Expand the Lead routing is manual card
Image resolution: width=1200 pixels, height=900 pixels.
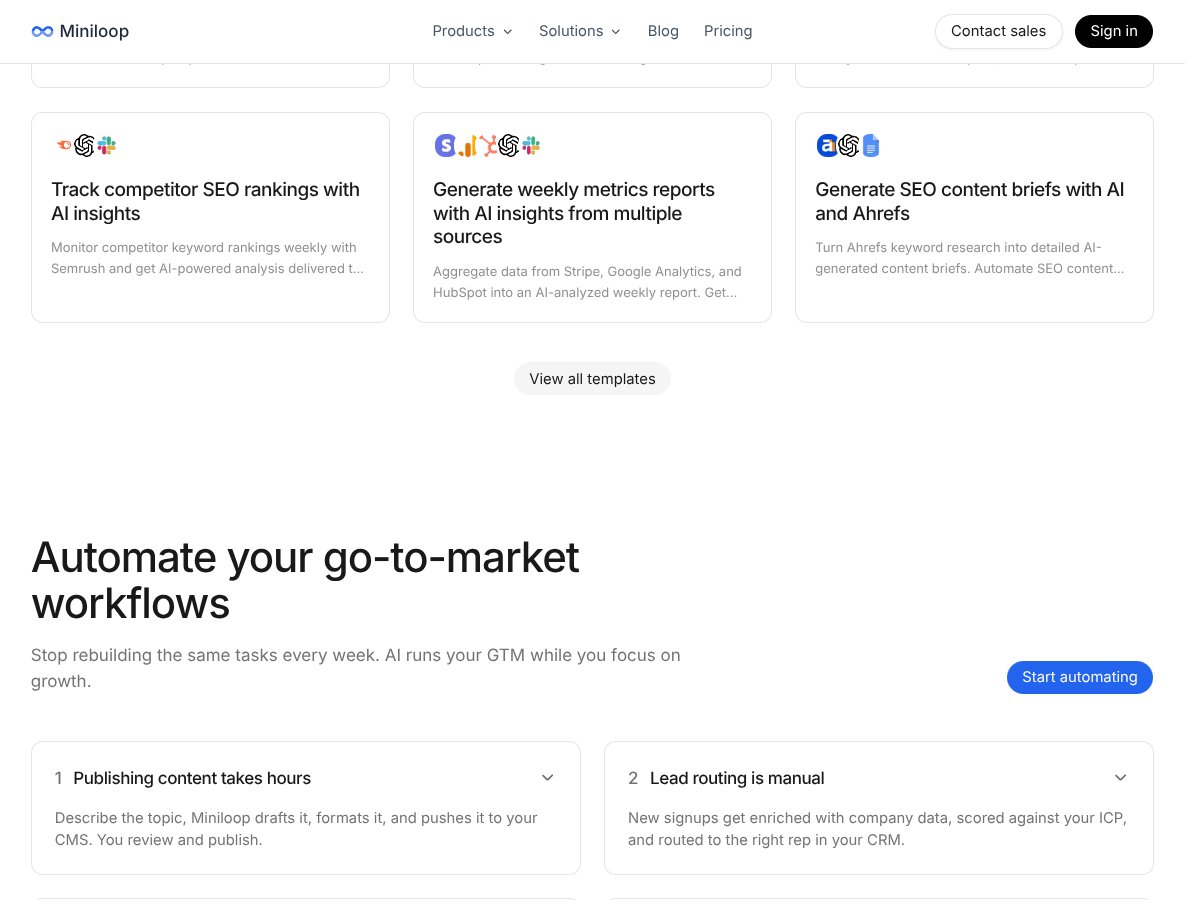[1120, 777]
